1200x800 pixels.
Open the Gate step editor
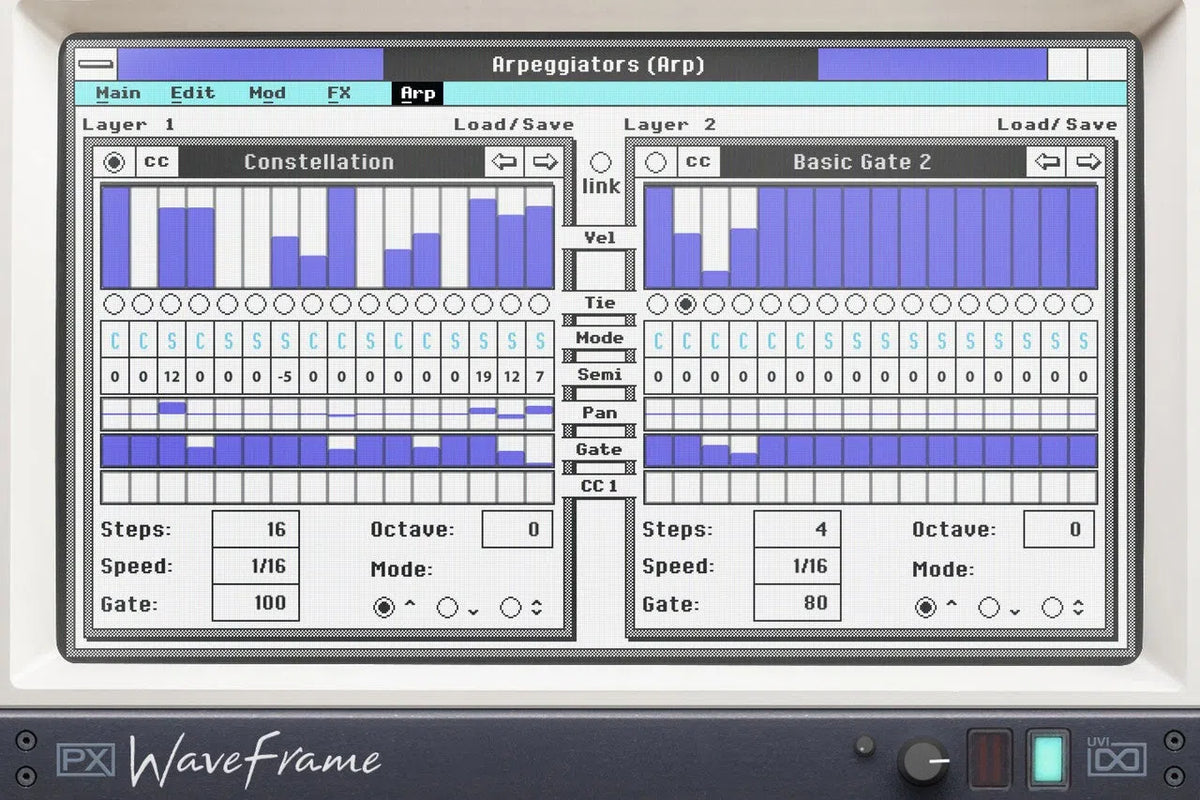click(598, 450)
